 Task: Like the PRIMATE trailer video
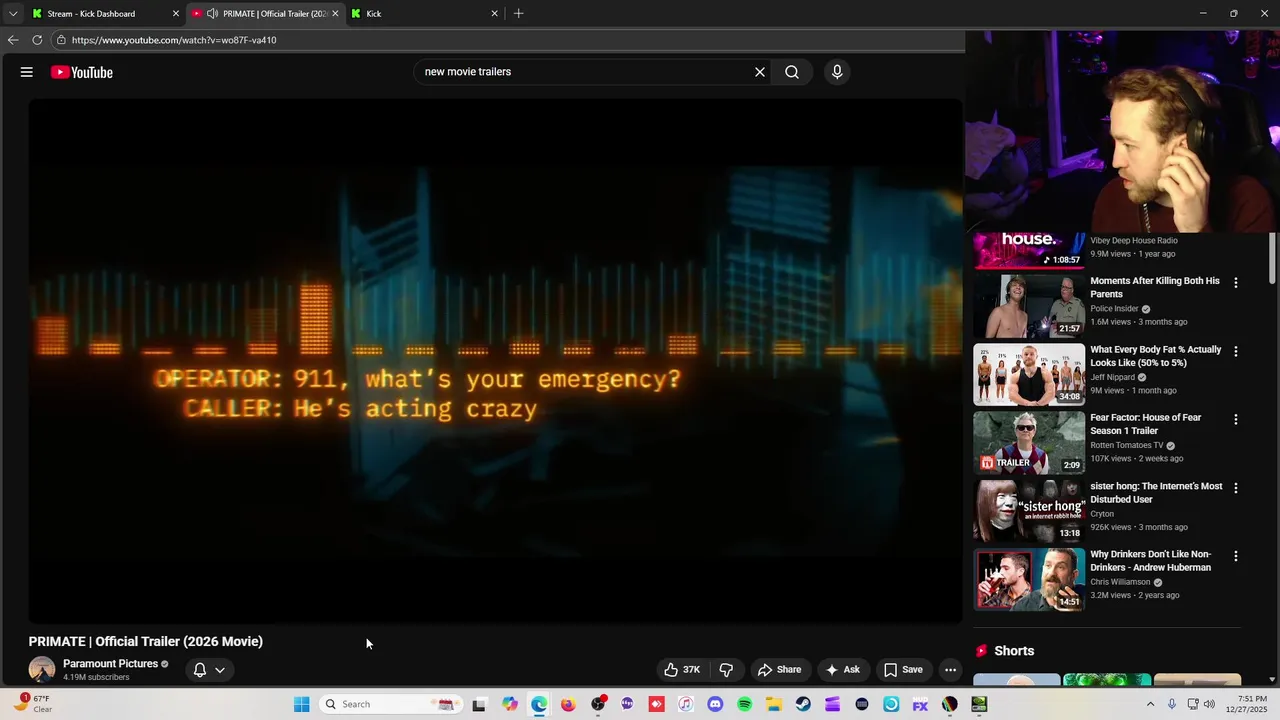tap(682, 670)
